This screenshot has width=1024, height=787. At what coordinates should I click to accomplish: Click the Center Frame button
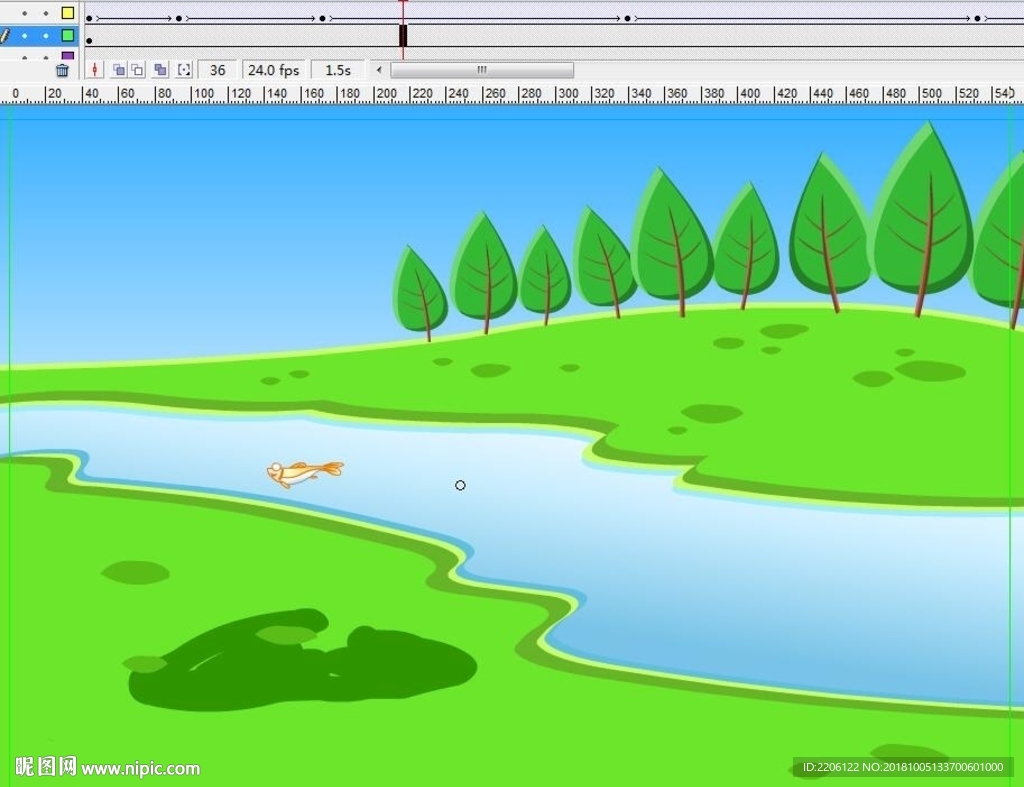click(95, 70)
